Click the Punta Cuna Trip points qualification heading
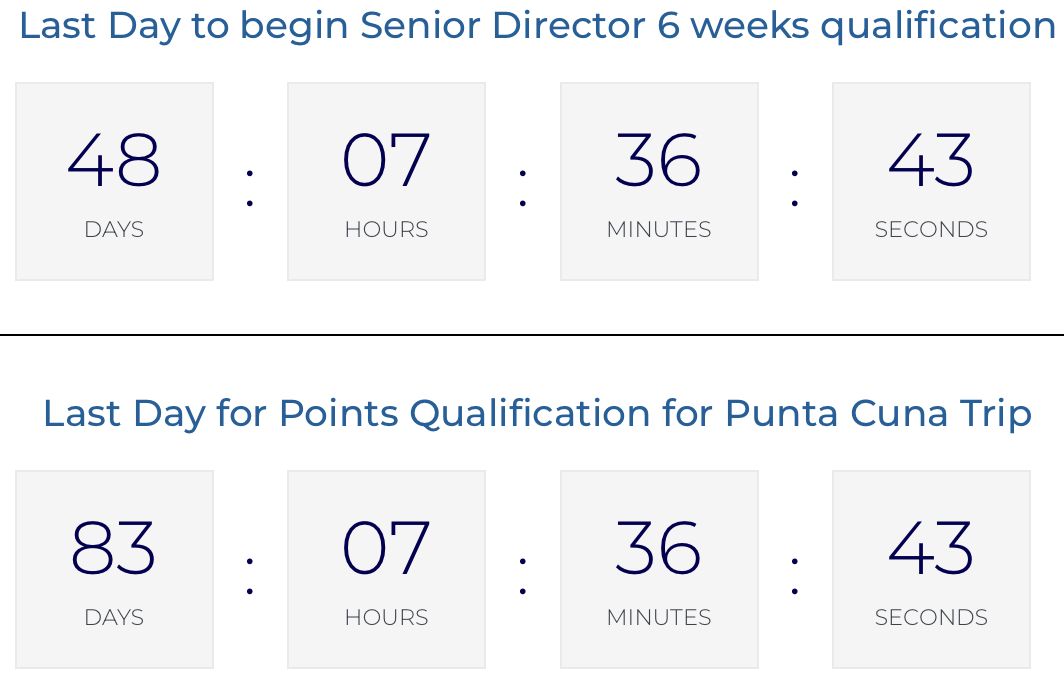 click(537, 413)
